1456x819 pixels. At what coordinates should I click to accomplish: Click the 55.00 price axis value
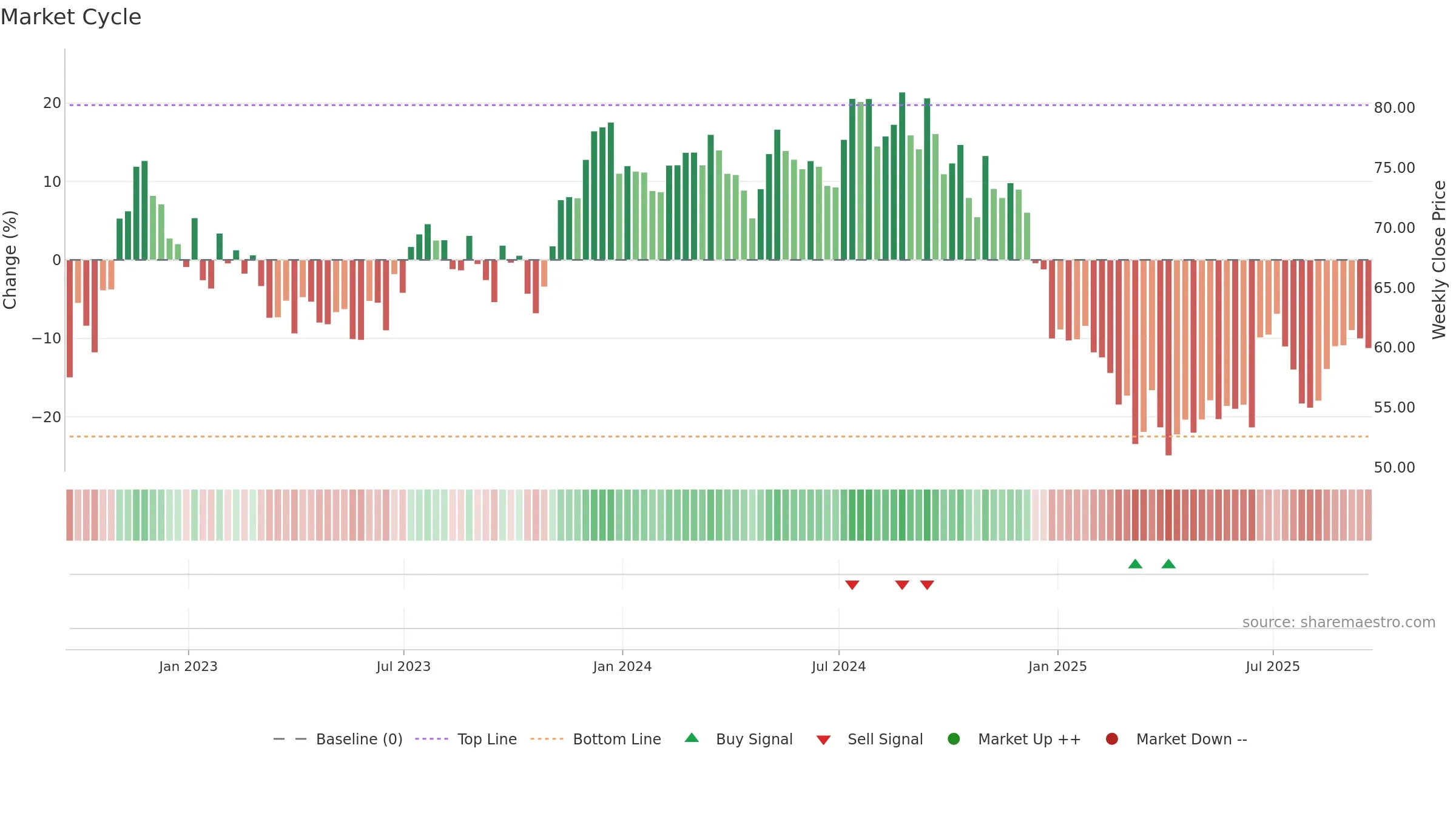[x=1394, y=408]
